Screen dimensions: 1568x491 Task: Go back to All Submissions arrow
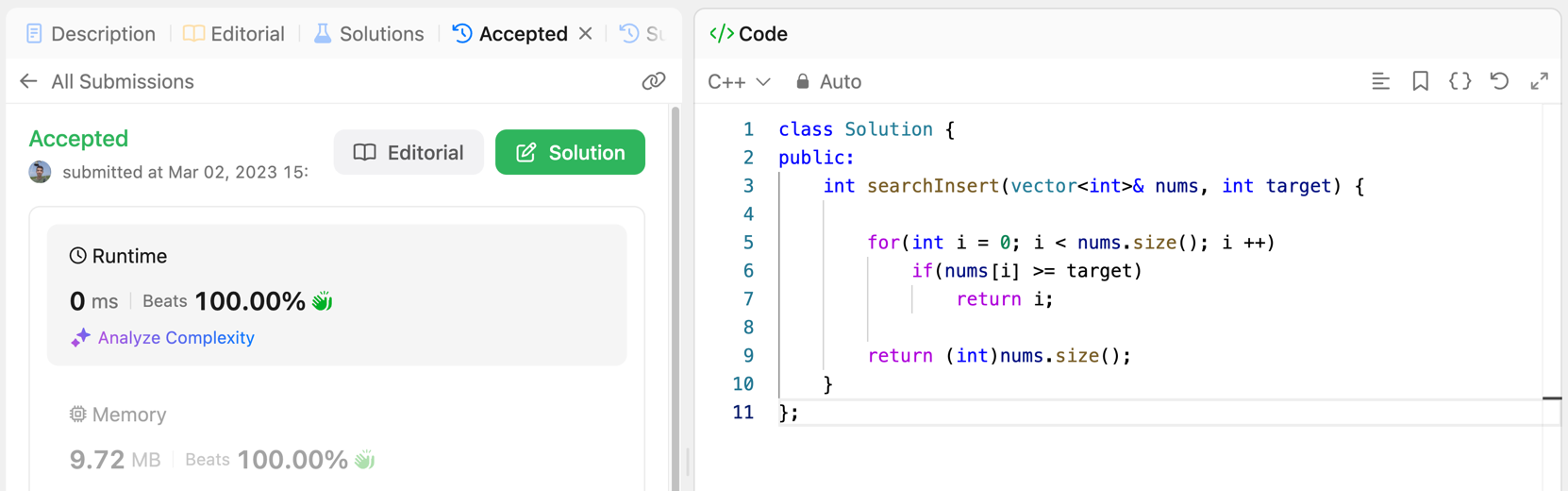28,81
